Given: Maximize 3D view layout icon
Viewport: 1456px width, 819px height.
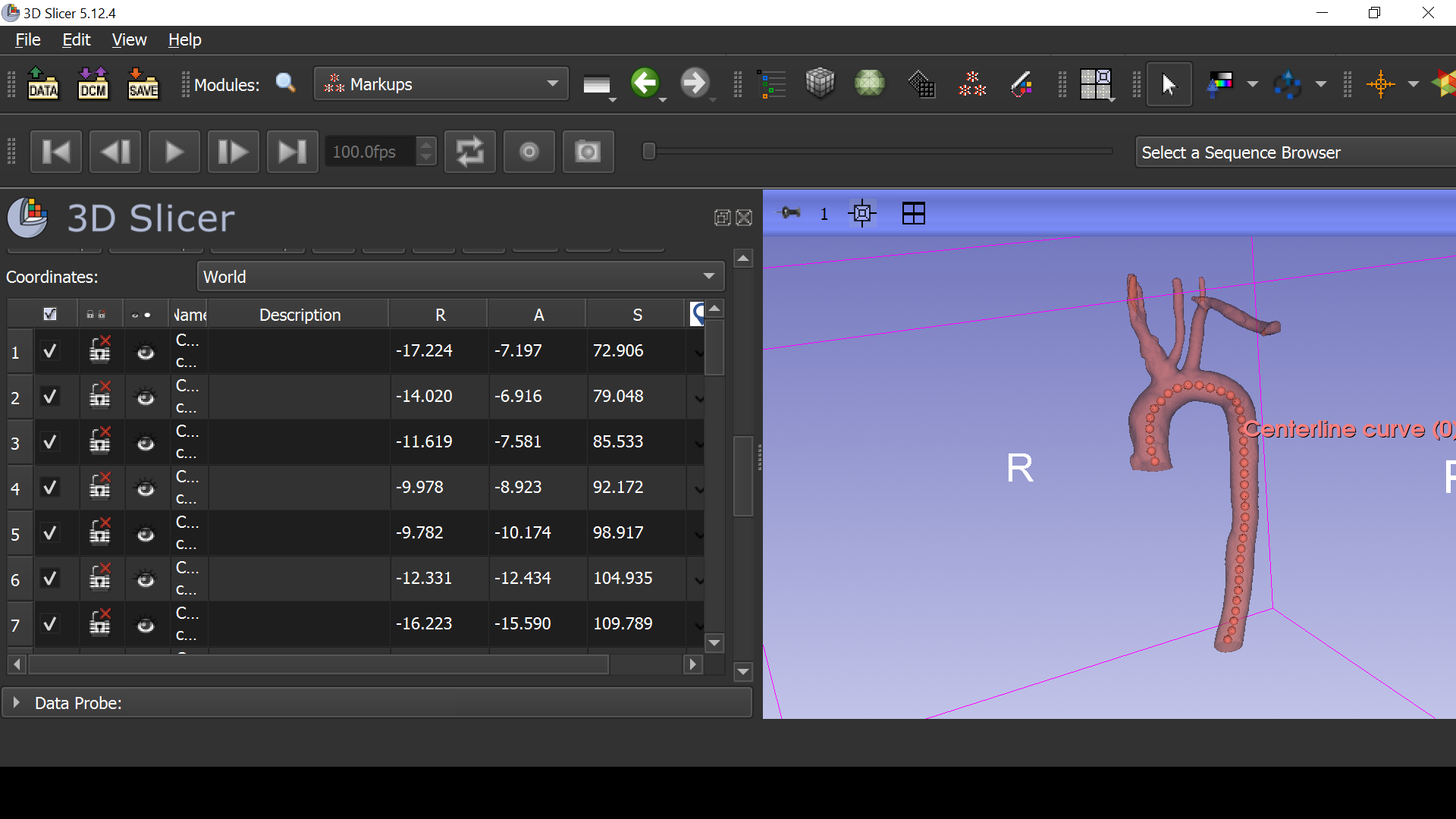Looking at the screenshot, I should tap(914, 214).
